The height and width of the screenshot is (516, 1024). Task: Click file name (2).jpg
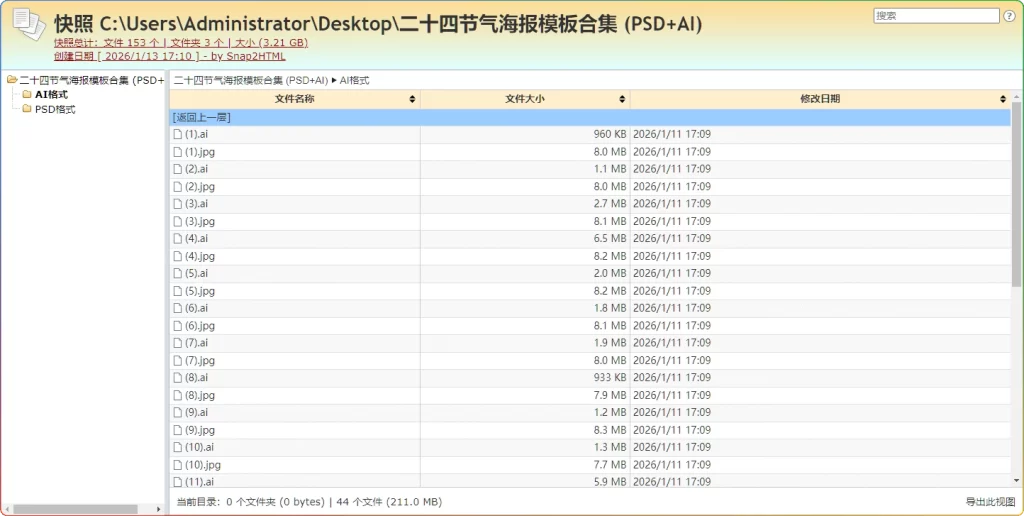[200, 186]
